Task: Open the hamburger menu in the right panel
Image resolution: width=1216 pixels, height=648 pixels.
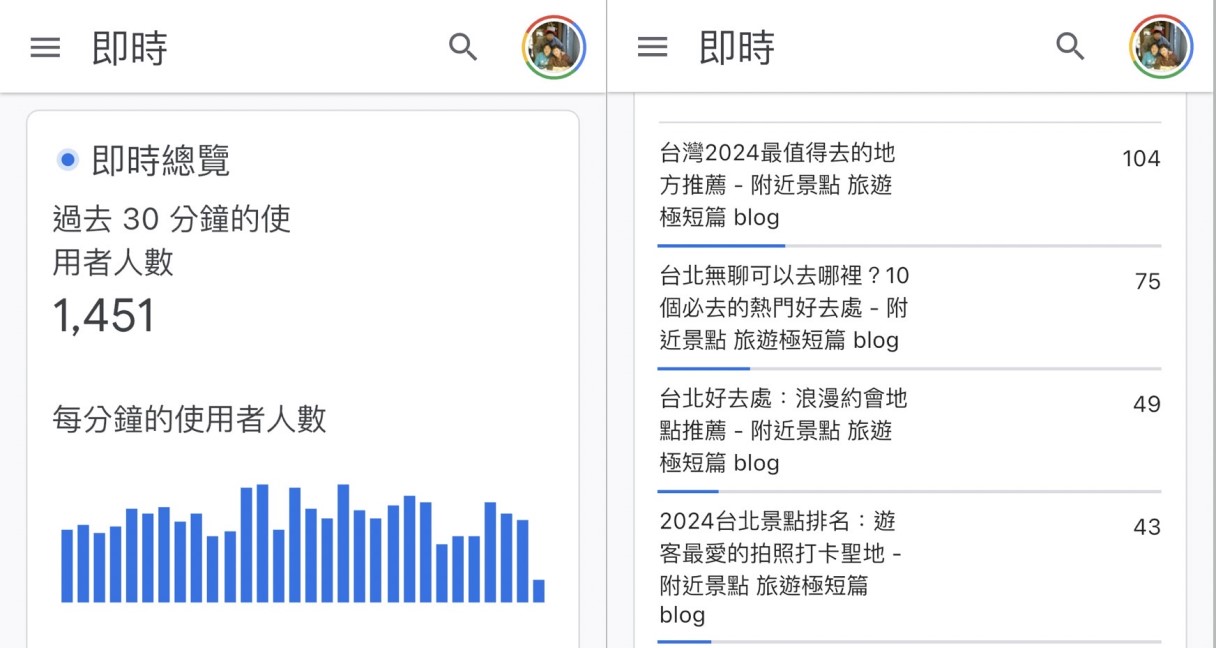Action: point(652,47)
